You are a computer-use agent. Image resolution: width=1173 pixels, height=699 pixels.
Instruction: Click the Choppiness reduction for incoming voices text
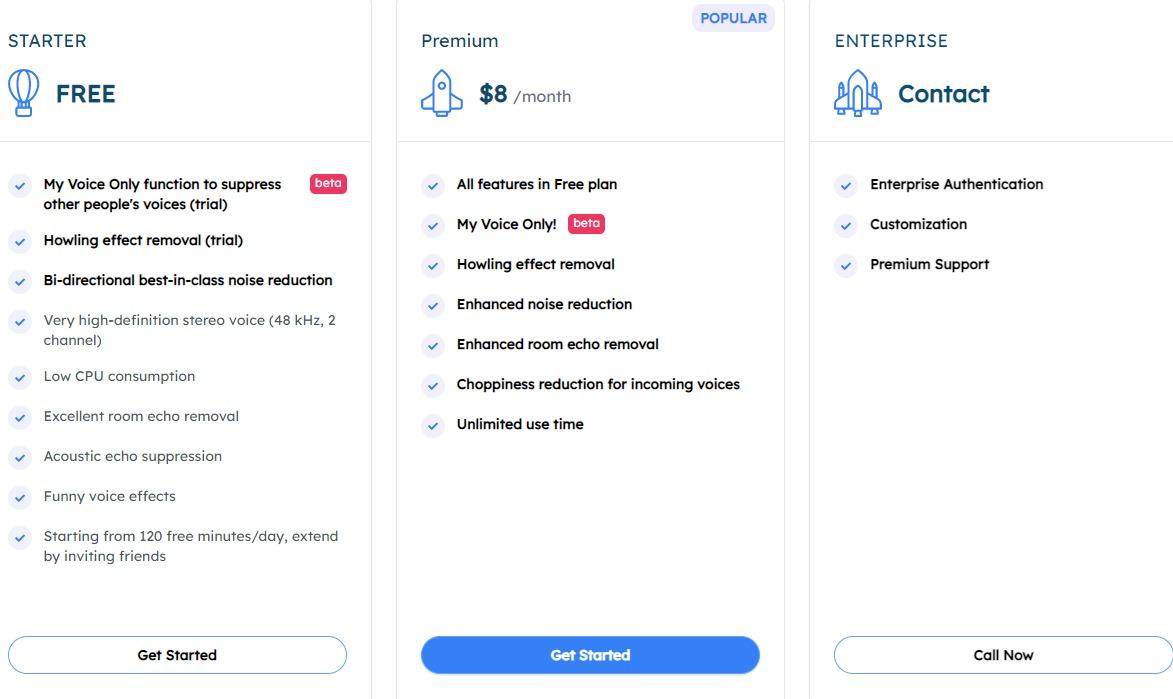[x=598, y=384]
